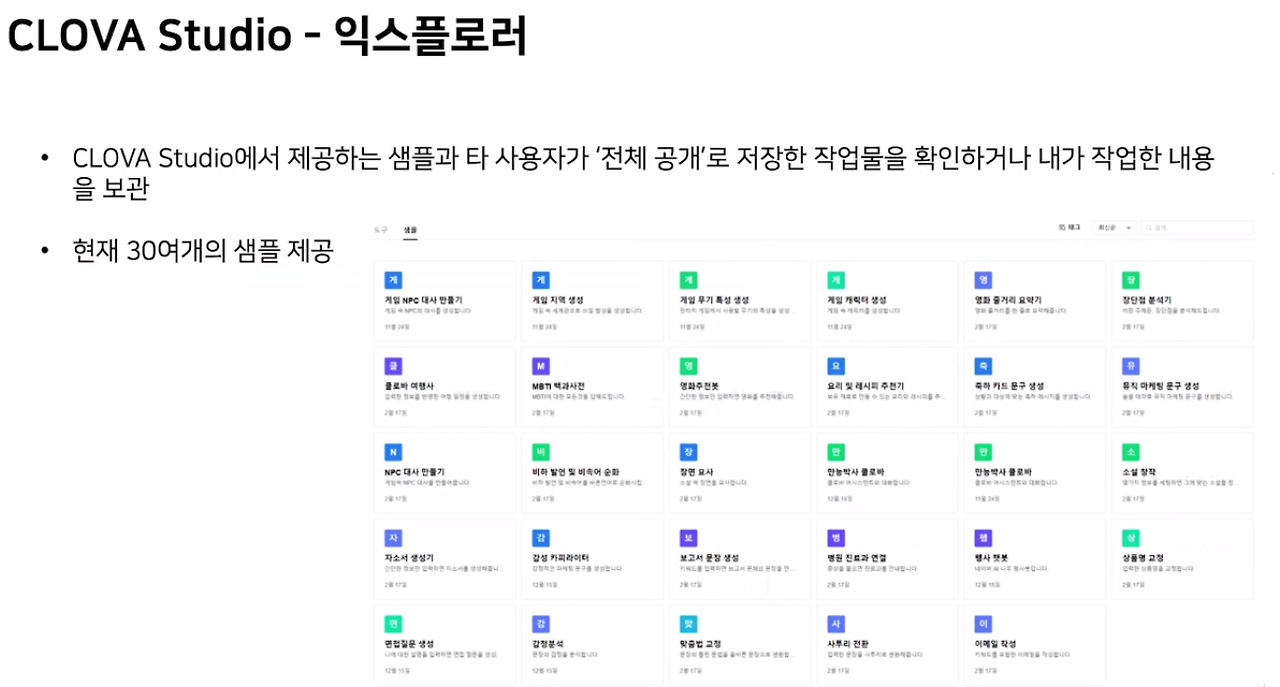Image resolution: width=1280 pixels, height=687 pixels.
Task: Click the 게임 캐릭터 생성 icon
Action: tap(836, 280)
